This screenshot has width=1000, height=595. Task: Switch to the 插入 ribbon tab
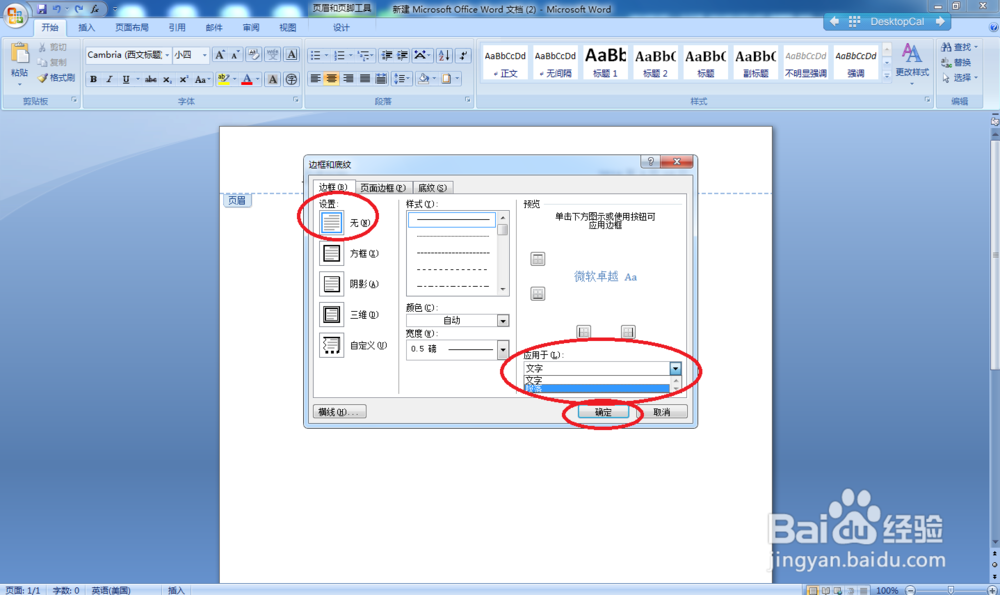coord(85,27)
